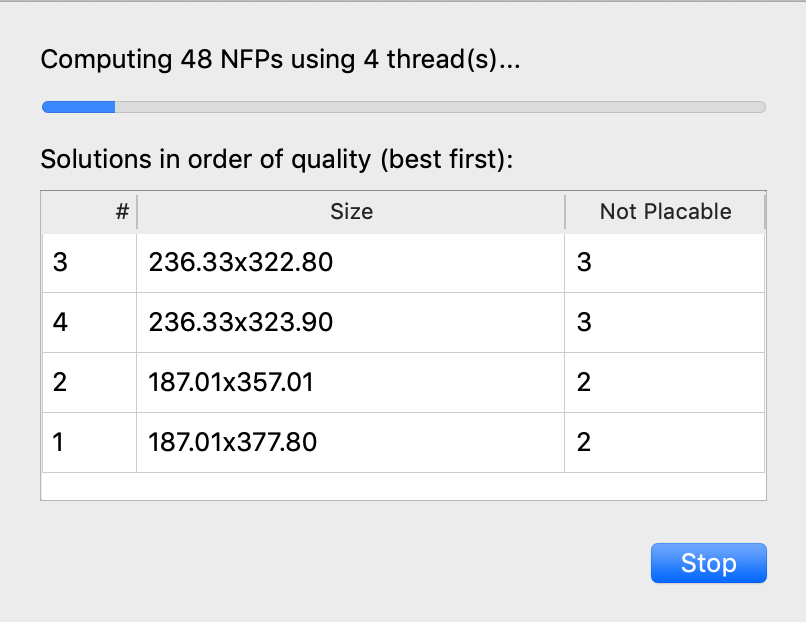Click the 'Solutions in order of quality' label

(x=276, y=159)
